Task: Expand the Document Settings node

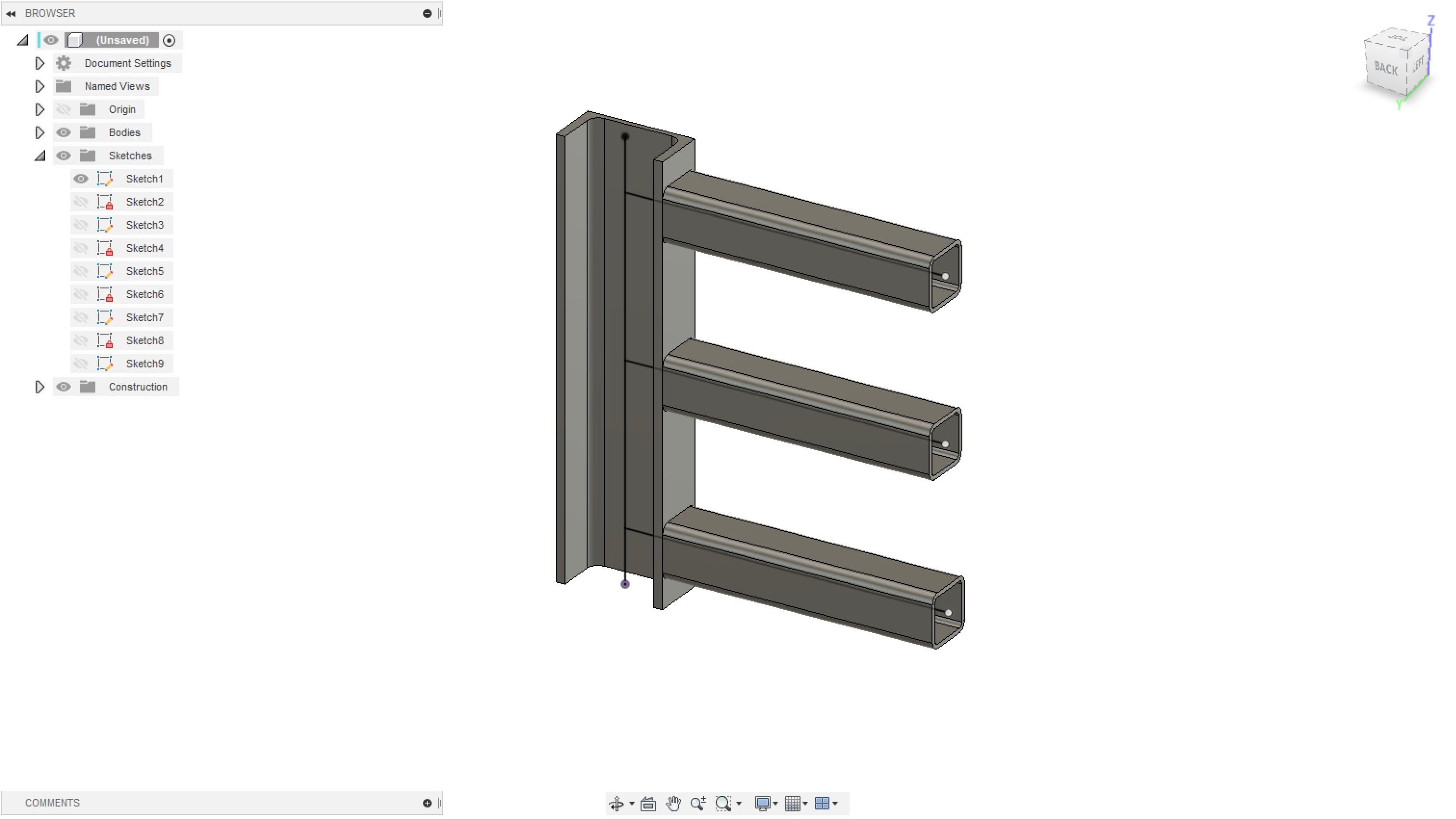Action: (x=39, y=63)
